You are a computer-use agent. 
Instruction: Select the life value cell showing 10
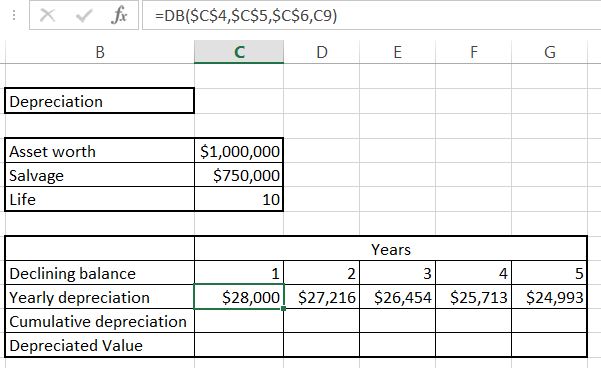pos(239,199)
